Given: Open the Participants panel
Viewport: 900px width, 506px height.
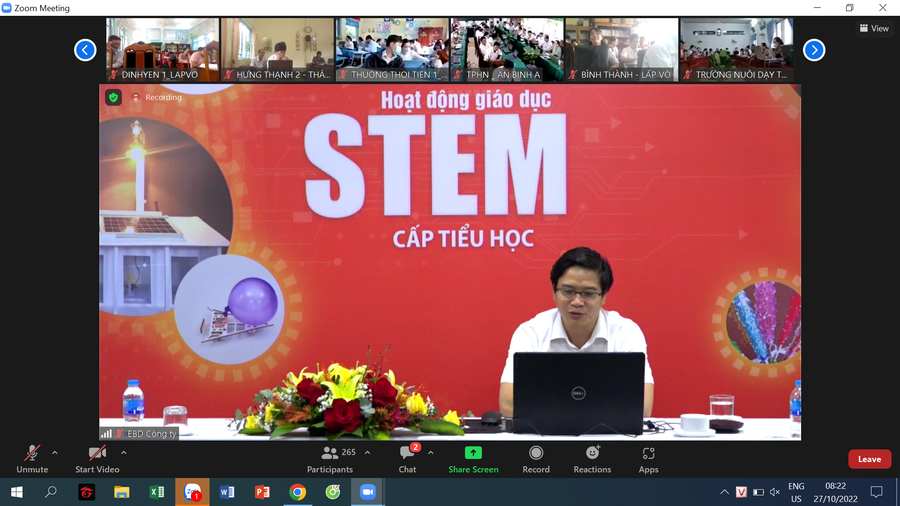Looking at the screenshot, I should [x=331, y=459].
